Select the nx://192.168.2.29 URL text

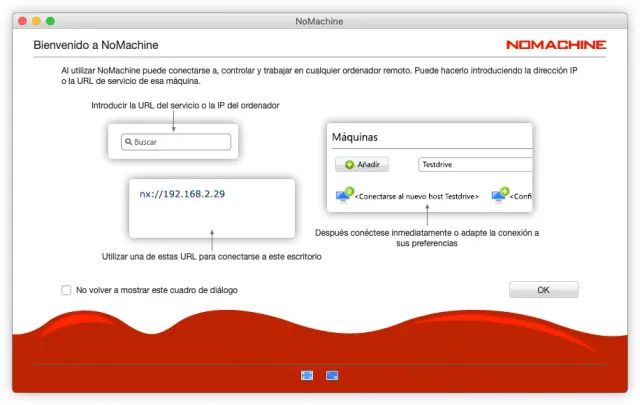[x=181, y=194]
